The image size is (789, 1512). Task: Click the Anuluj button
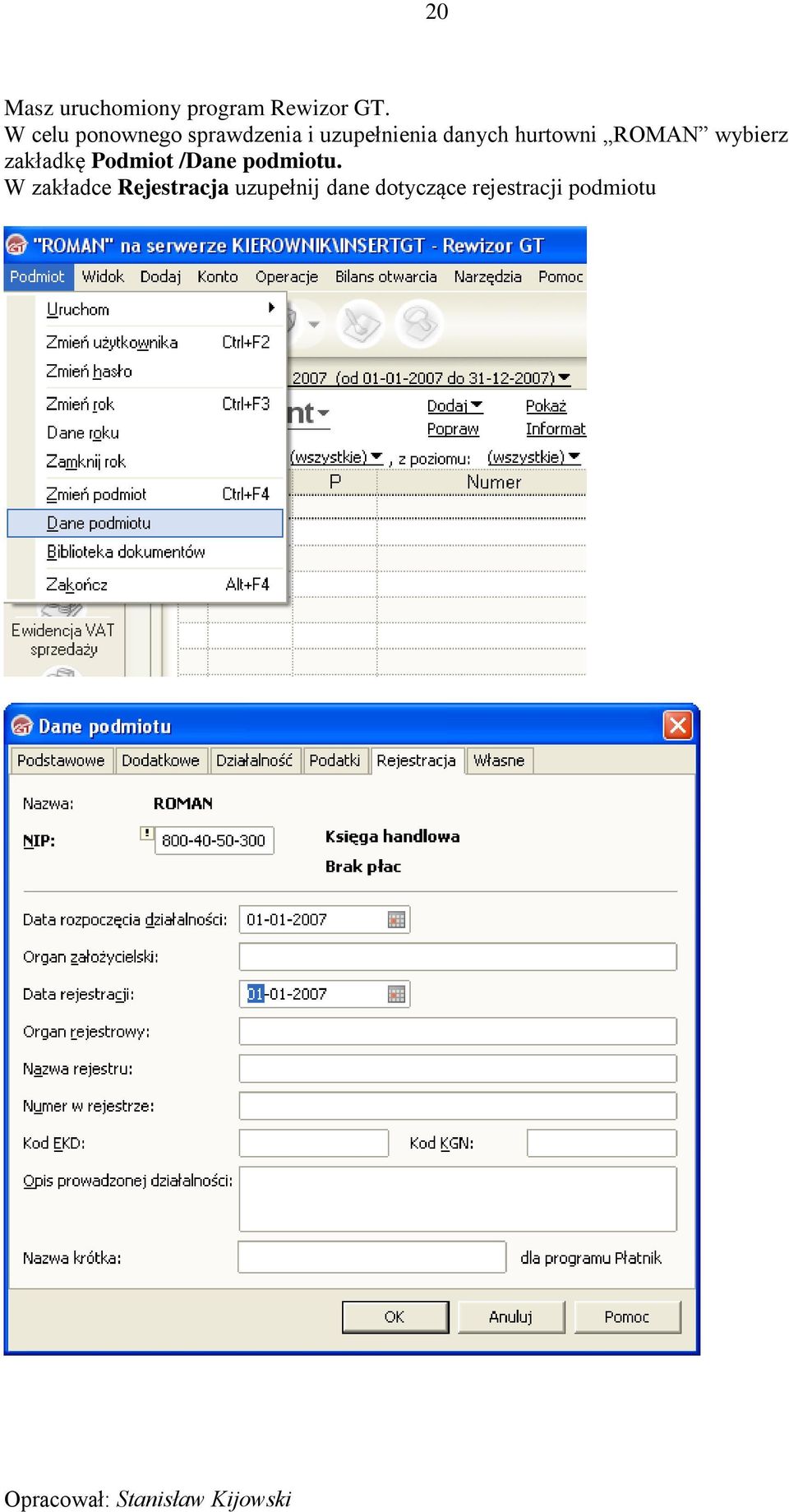[511, 1317]
